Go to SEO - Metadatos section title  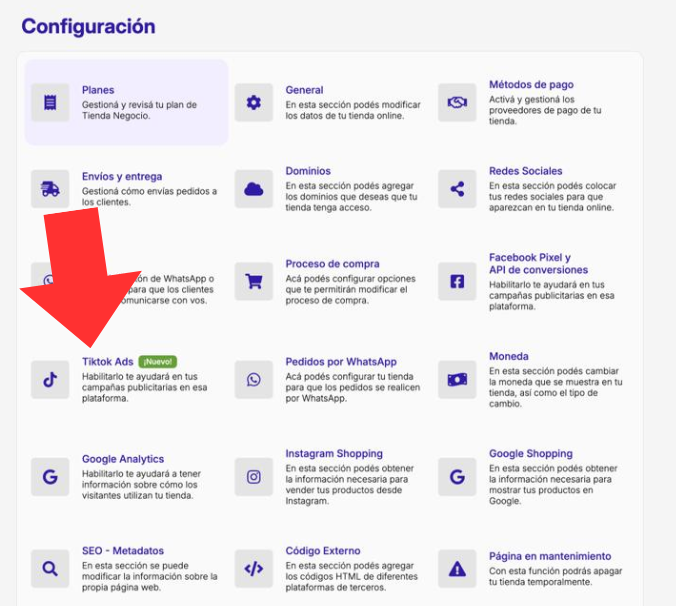pyautogui.click(x=122, y=551)
